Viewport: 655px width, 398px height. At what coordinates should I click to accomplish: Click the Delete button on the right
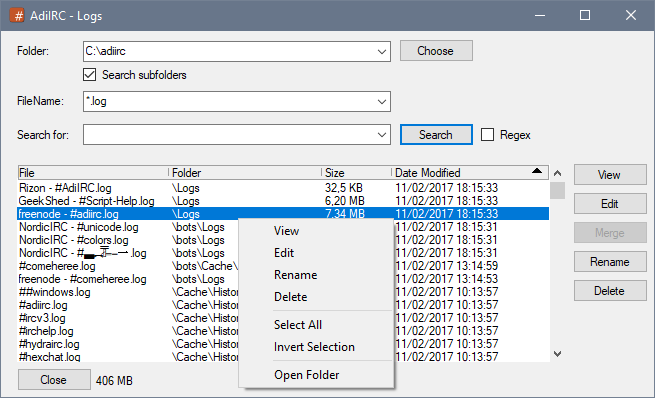tap(610, 291)
